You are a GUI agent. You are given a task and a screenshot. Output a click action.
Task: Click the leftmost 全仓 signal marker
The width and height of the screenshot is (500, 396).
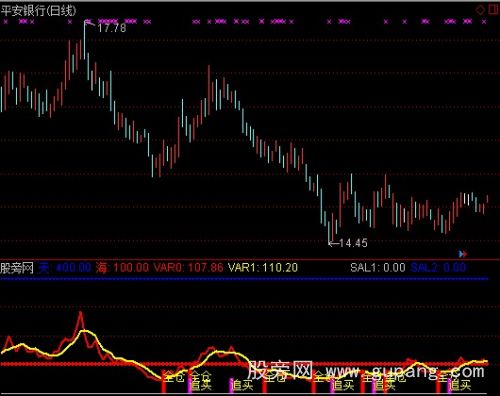click(174, 377)
